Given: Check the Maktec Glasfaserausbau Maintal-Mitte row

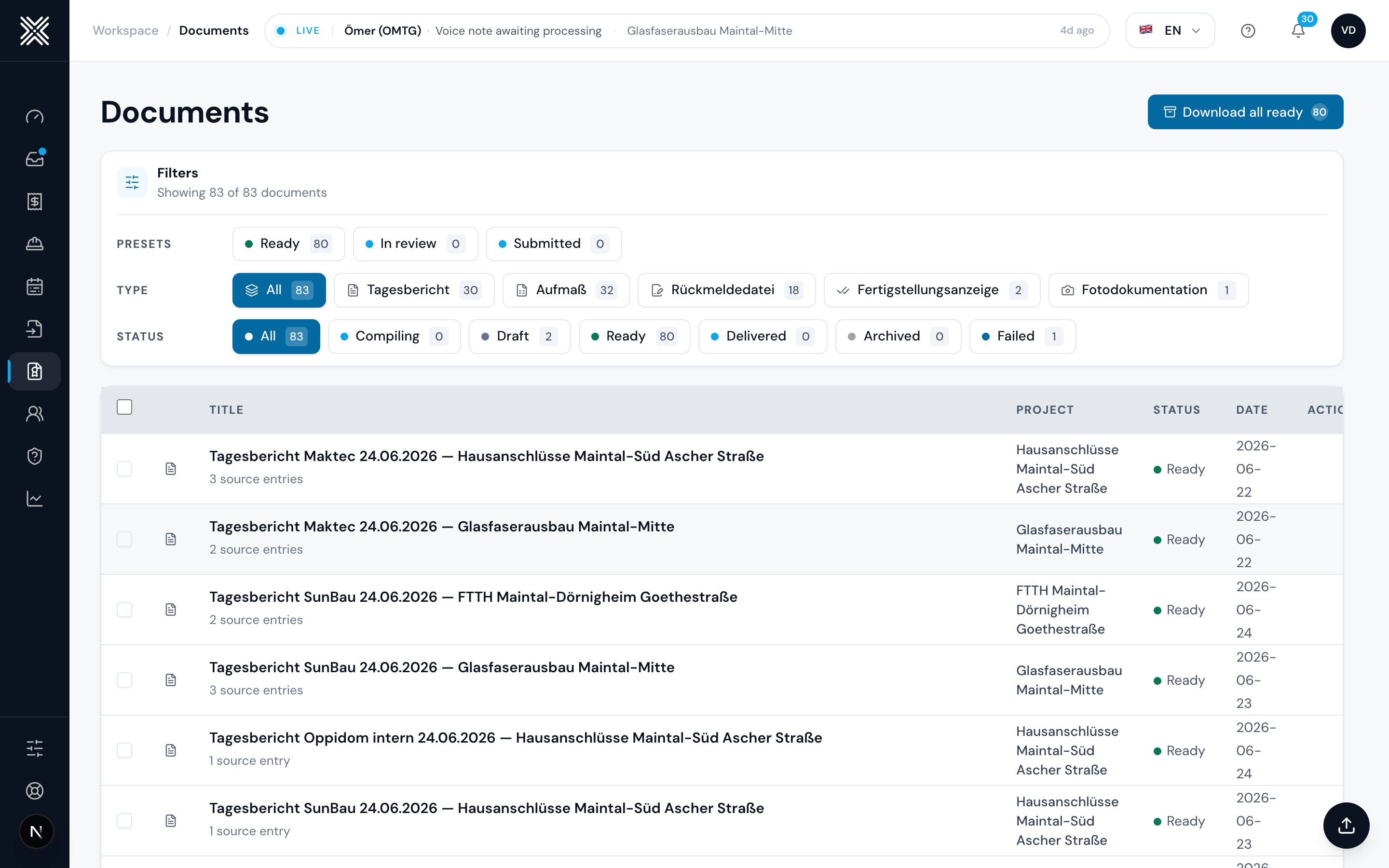Looking at the screenshot, I should [124, 539].
